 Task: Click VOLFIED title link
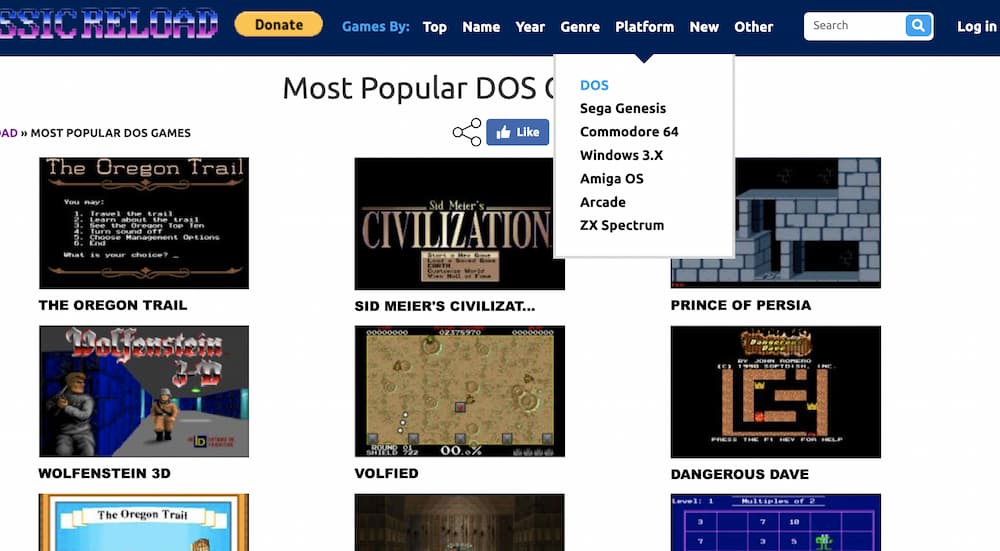pyautogui.click(x=386, y=474)
